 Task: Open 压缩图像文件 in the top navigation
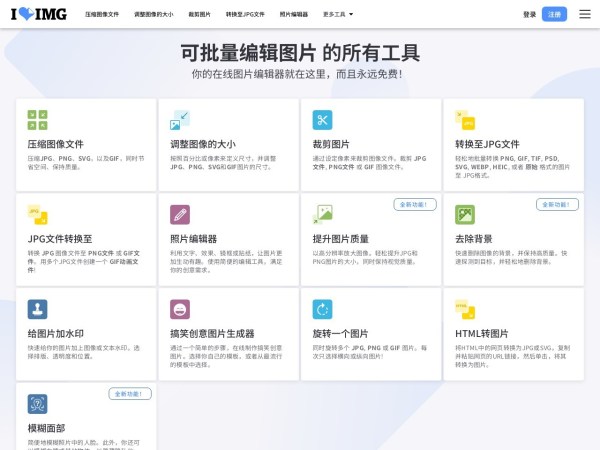pos(102,15)
